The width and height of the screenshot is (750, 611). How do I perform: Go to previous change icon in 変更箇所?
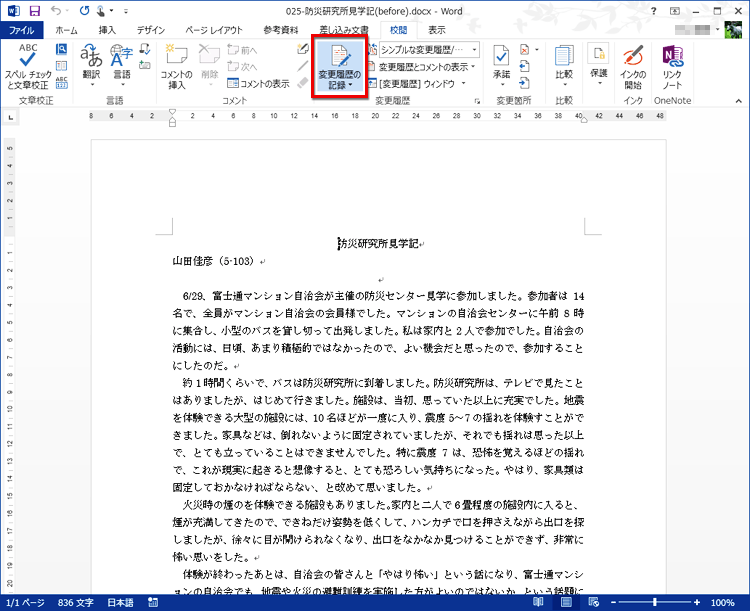click(x=524, y=66)
